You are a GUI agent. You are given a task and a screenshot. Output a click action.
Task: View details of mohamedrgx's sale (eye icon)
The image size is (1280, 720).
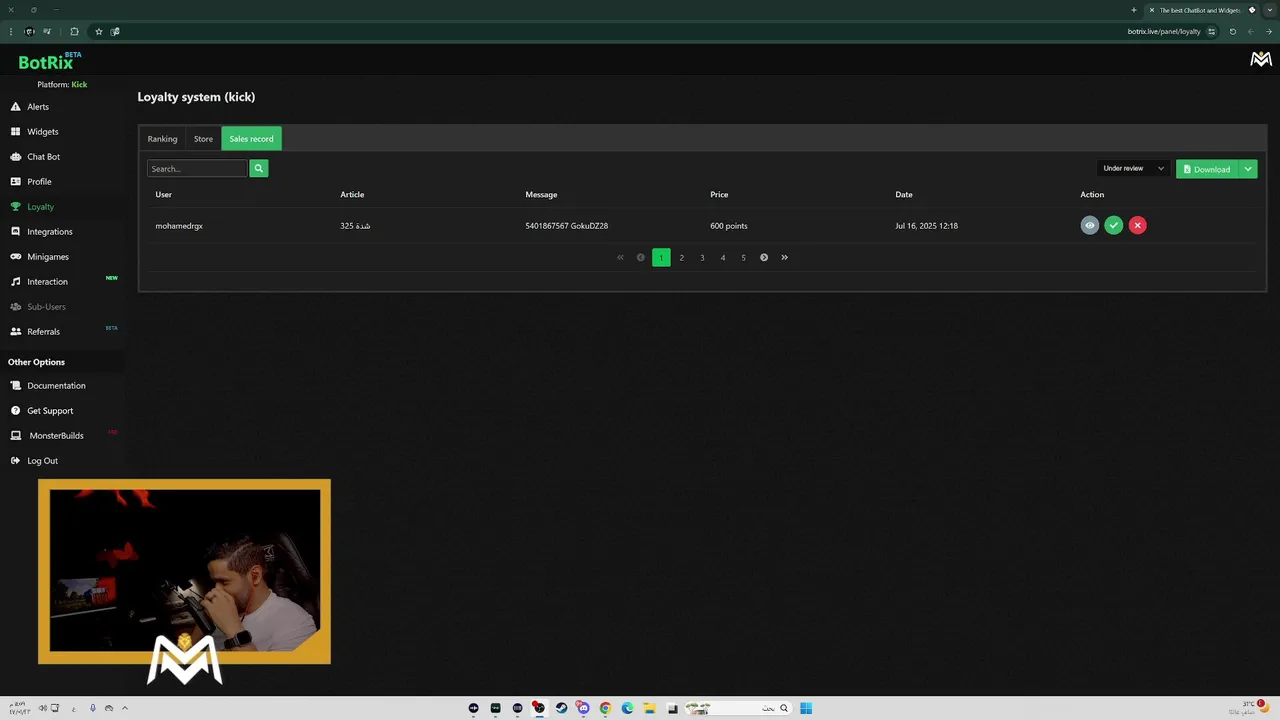1090,226
